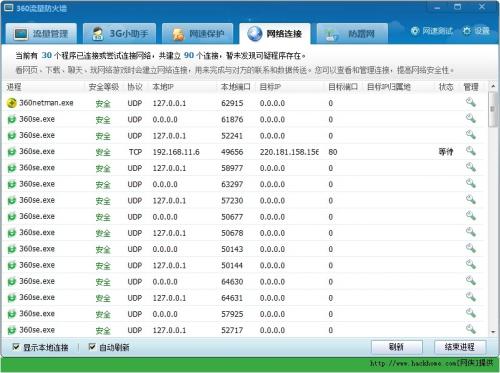Viewport: 500px width, 373px height.
Task: Click the TCP protocol cell
Action: coord(135,152)
